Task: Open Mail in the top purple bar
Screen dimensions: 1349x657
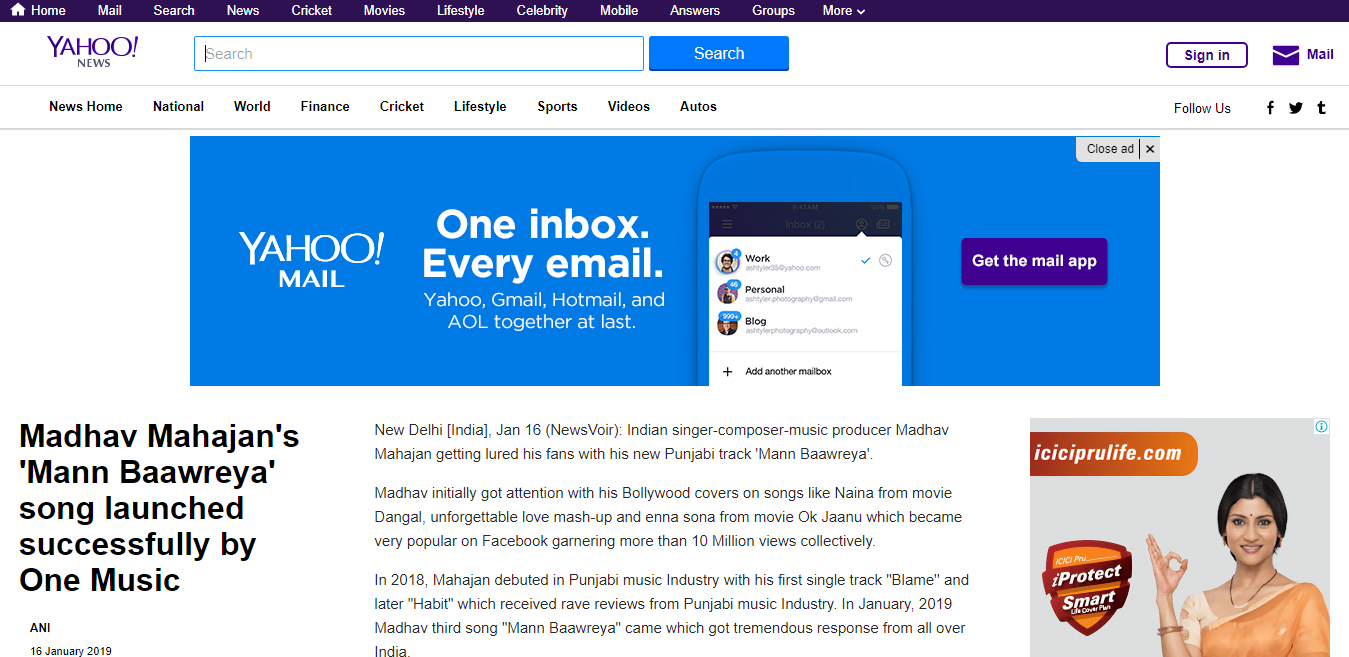Action: [x=110, y=11]
